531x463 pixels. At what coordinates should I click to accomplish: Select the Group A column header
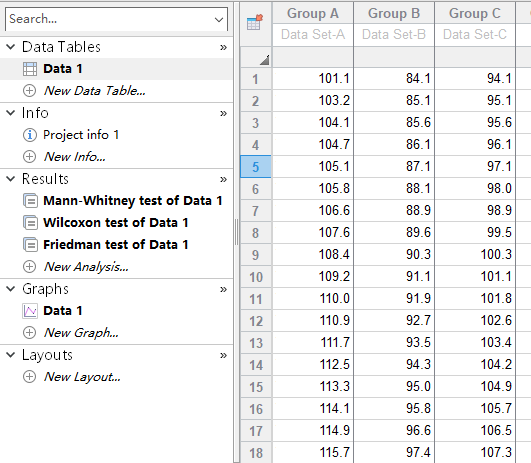tap(313, 14)
